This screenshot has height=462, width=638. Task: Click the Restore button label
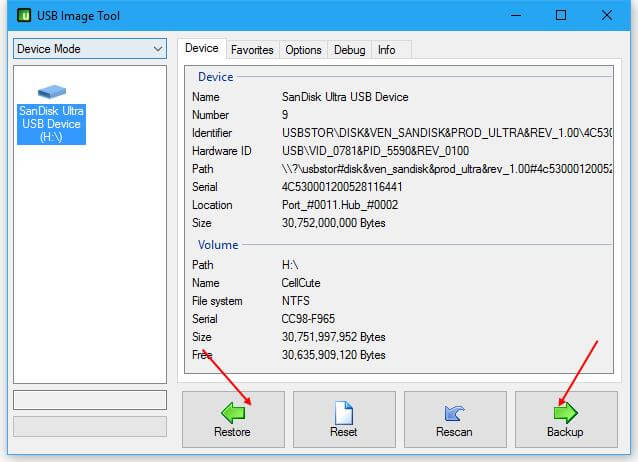pos(232,432)
